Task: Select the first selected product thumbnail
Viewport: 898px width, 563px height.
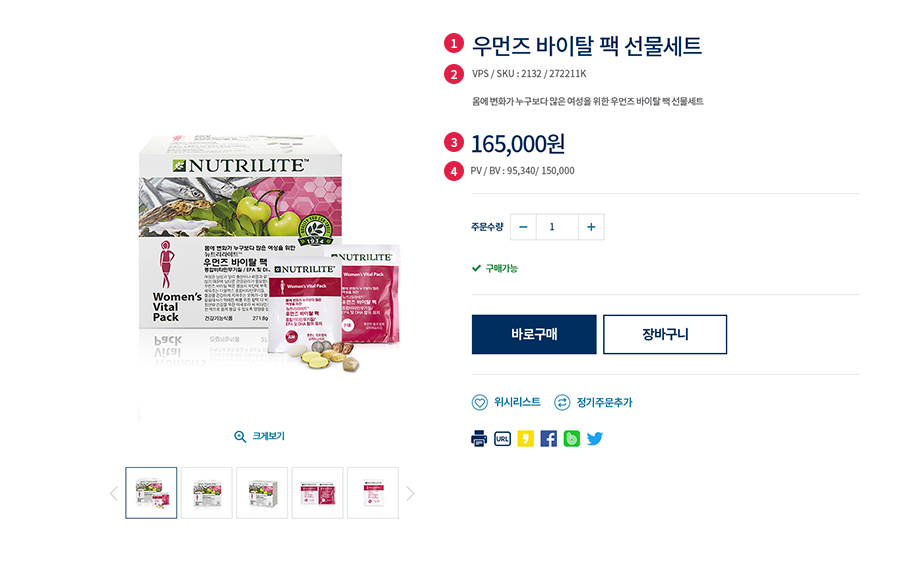Action: click(151, 493)
